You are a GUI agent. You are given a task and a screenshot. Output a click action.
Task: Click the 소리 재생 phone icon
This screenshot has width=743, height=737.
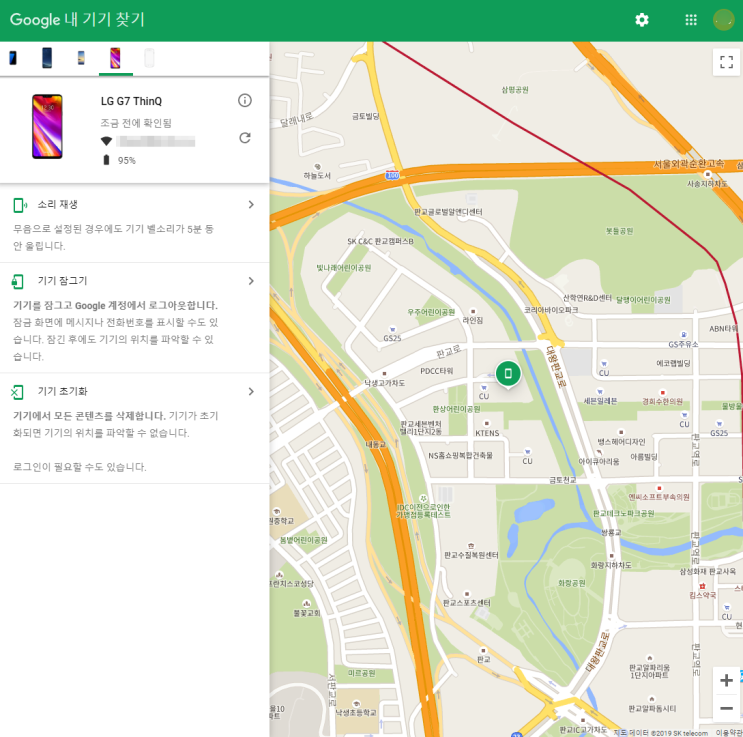tap(19, 205)
